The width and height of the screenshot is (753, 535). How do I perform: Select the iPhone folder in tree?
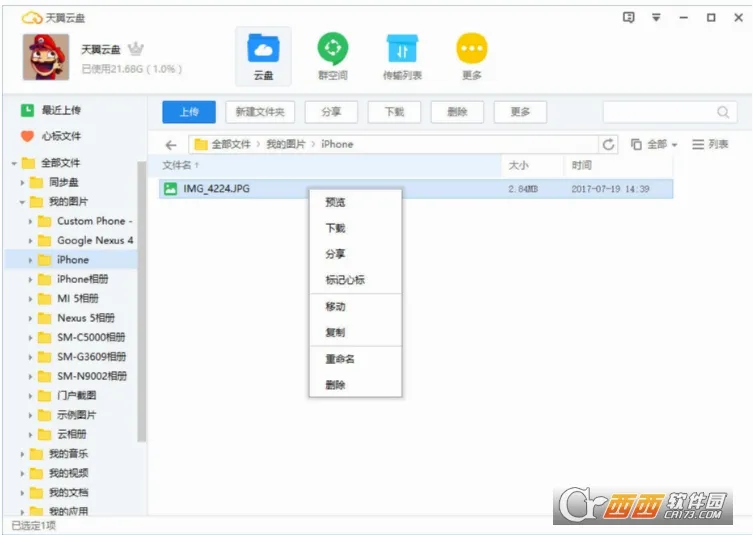[71, 260]
